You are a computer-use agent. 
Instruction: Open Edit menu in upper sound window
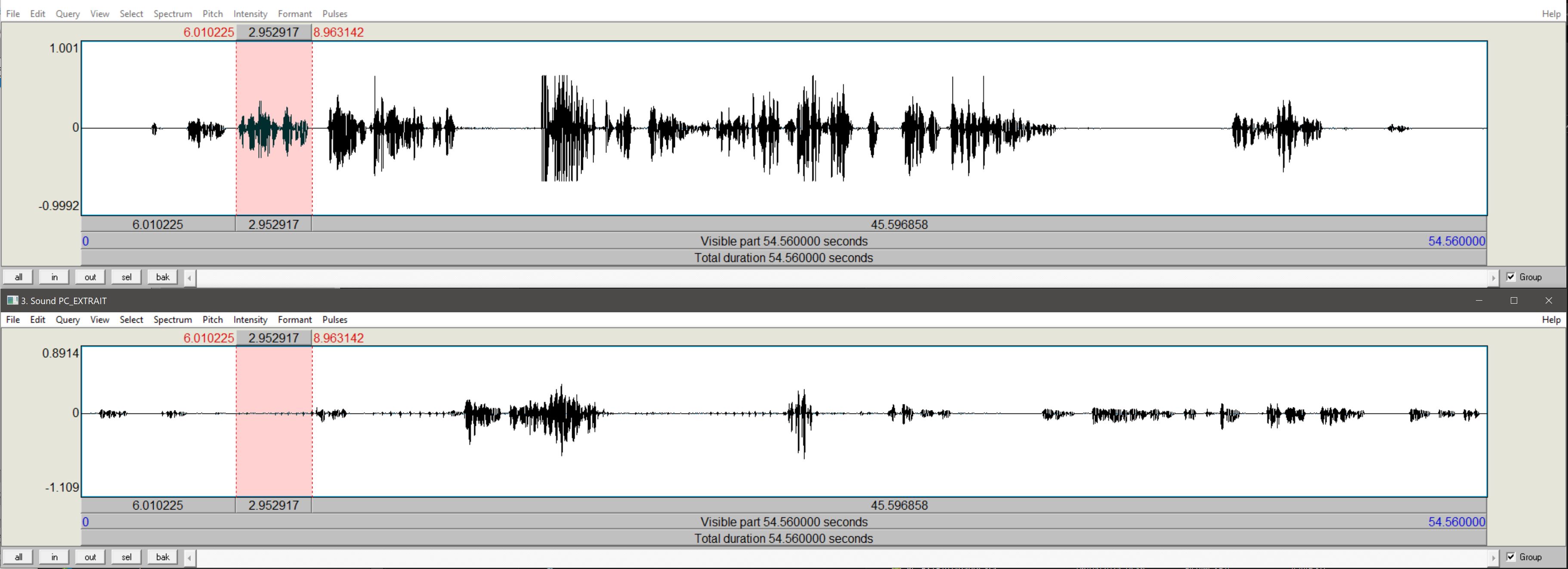pyautogui.click(x=38, y=13)
